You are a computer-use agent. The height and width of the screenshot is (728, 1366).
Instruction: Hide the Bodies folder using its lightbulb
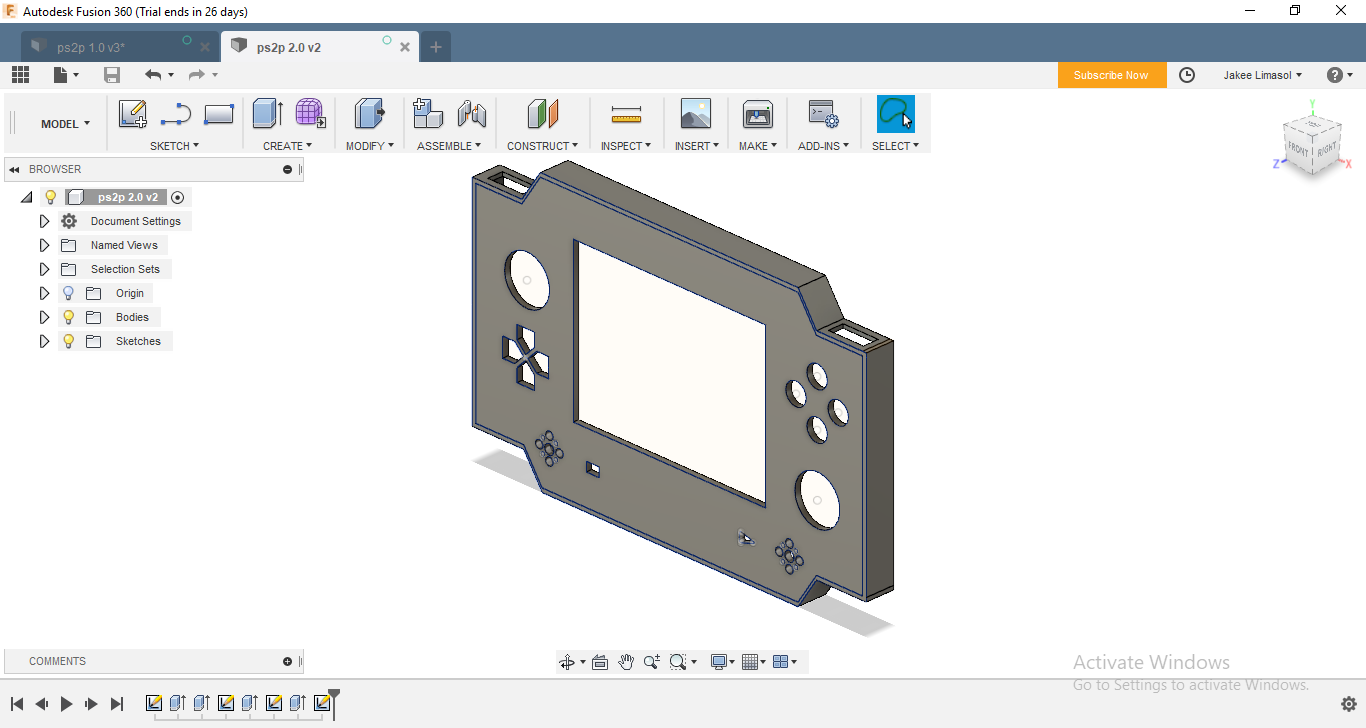68,317
